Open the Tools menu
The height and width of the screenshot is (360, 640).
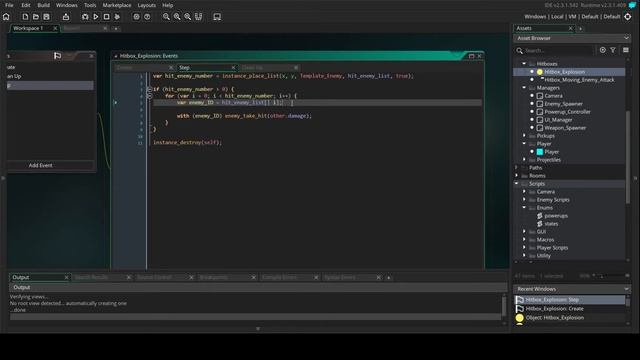(x=90, y=5)
